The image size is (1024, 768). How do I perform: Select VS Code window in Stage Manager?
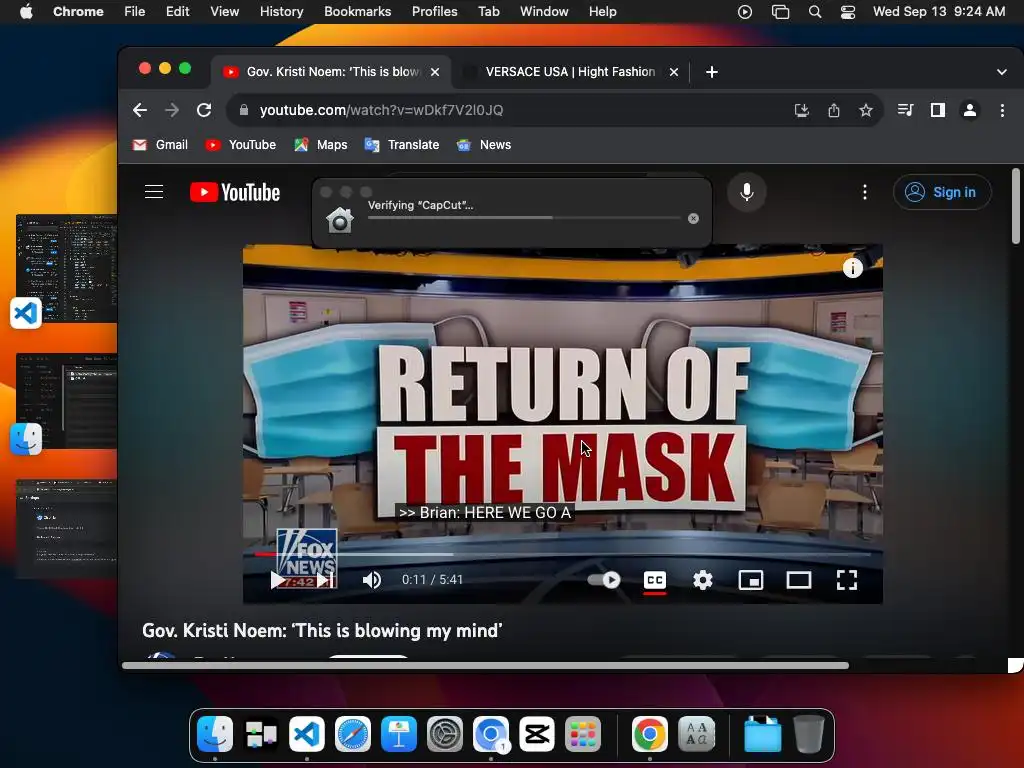tap(65, 269)
